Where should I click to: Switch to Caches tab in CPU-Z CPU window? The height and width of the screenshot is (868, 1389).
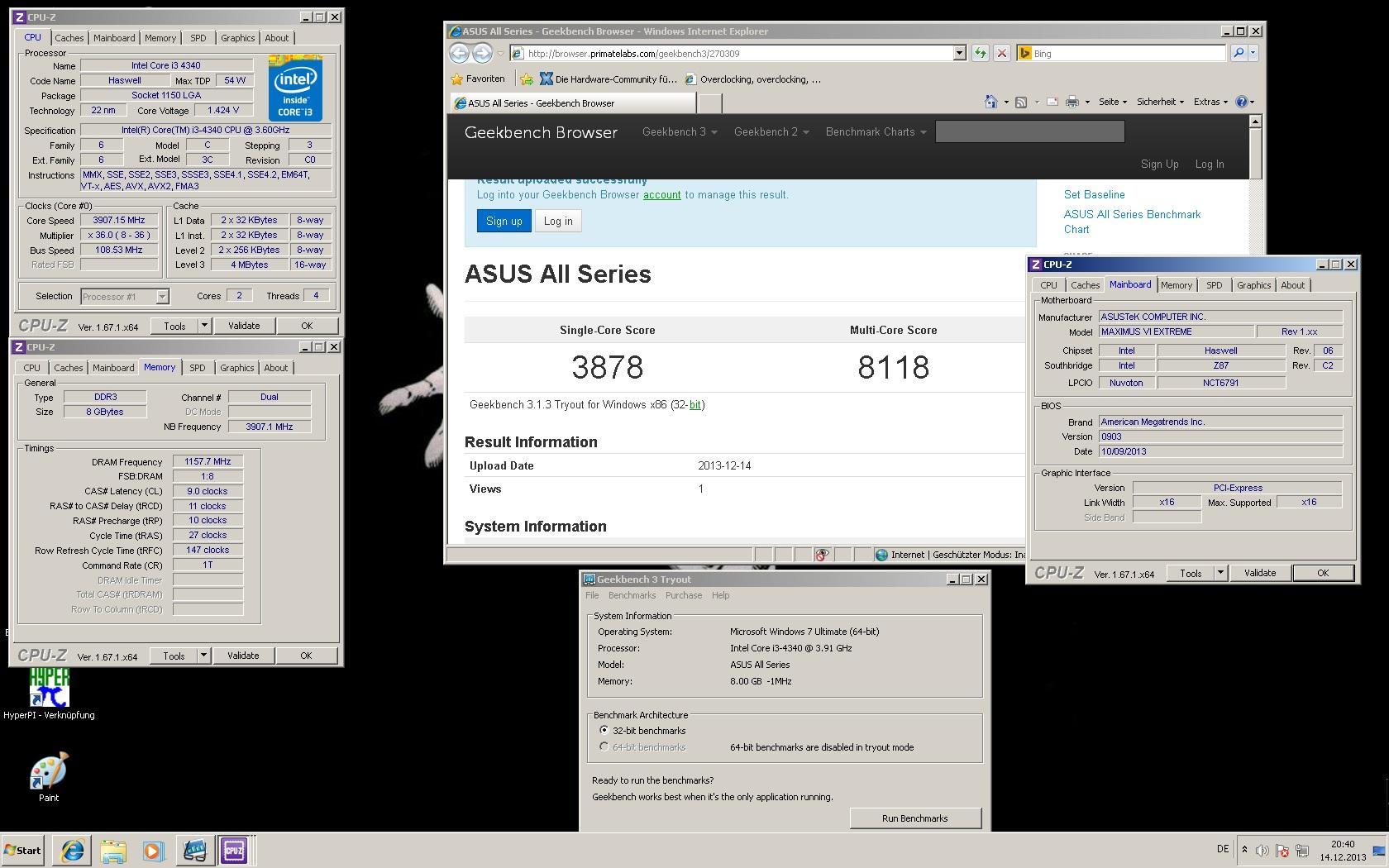coord(69,38)
